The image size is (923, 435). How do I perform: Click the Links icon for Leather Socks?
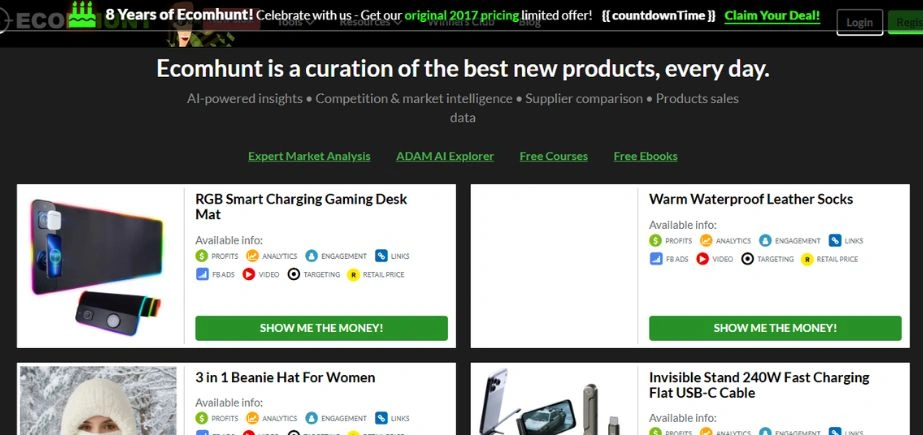coord(835,240)
